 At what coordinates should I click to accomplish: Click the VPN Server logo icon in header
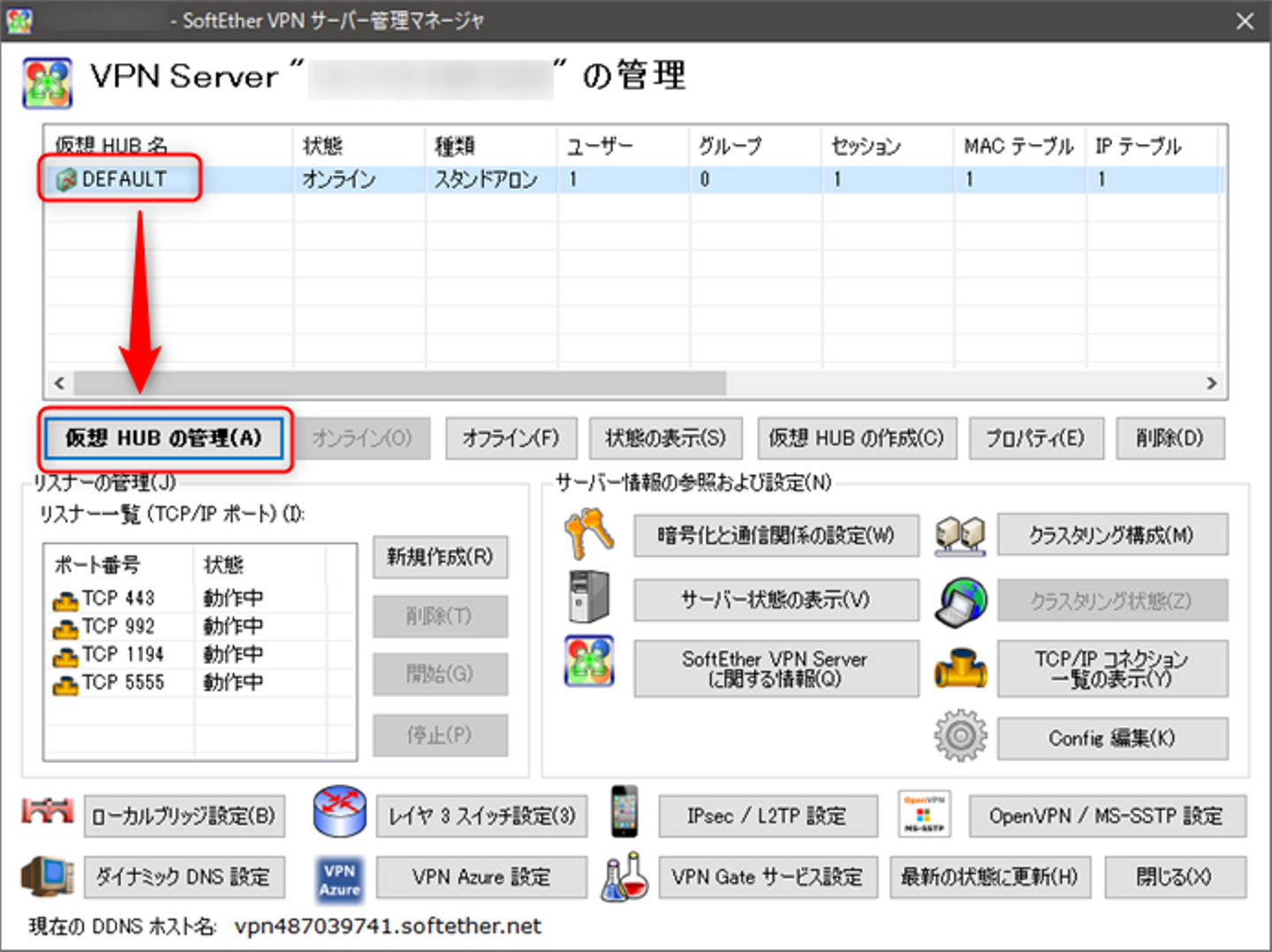pos(48,83)
